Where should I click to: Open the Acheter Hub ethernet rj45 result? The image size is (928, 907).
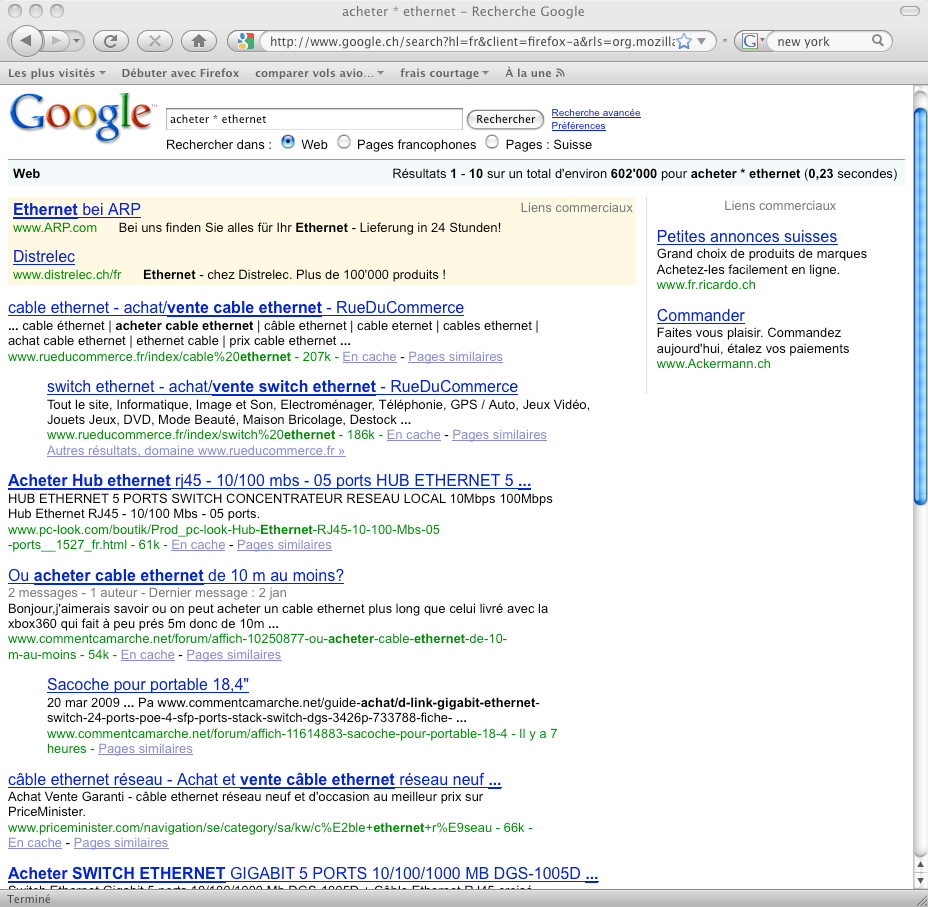pos(269,480)
